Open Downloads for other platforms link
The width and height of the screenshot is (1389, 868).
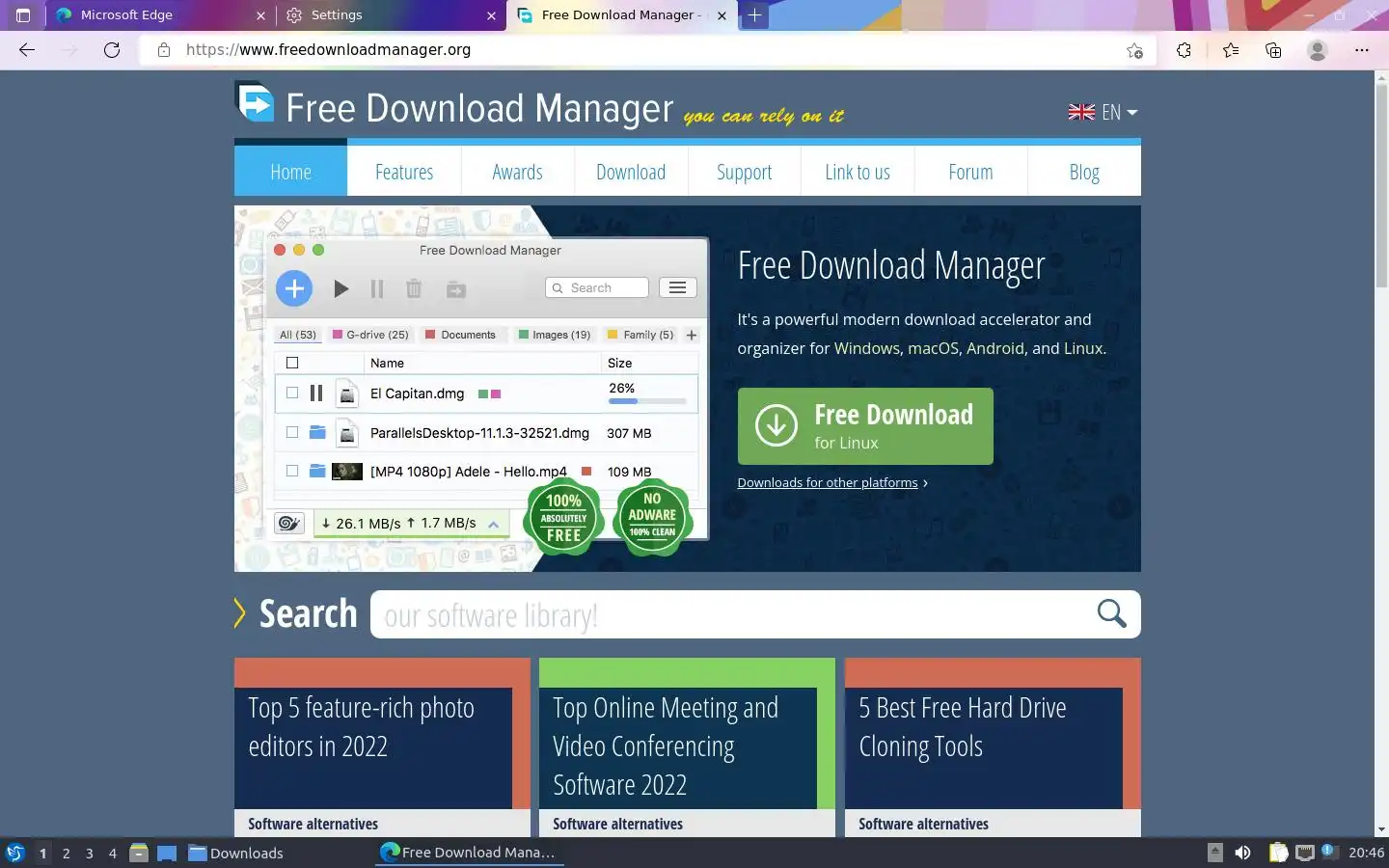828,482
